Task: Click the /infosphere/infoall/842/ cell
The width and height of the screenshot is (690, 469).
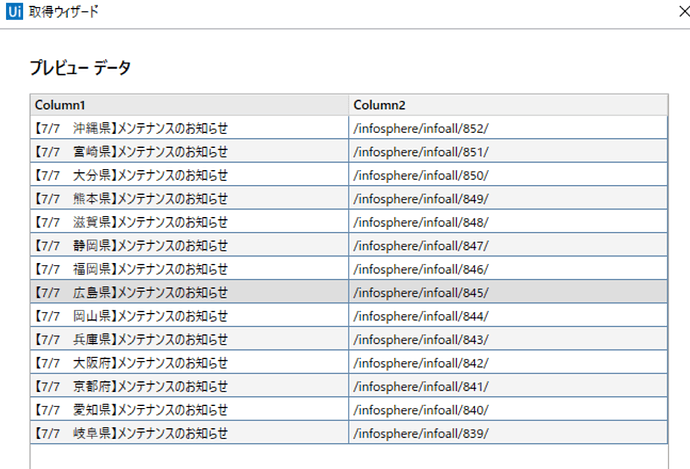Action: [508, 363]
